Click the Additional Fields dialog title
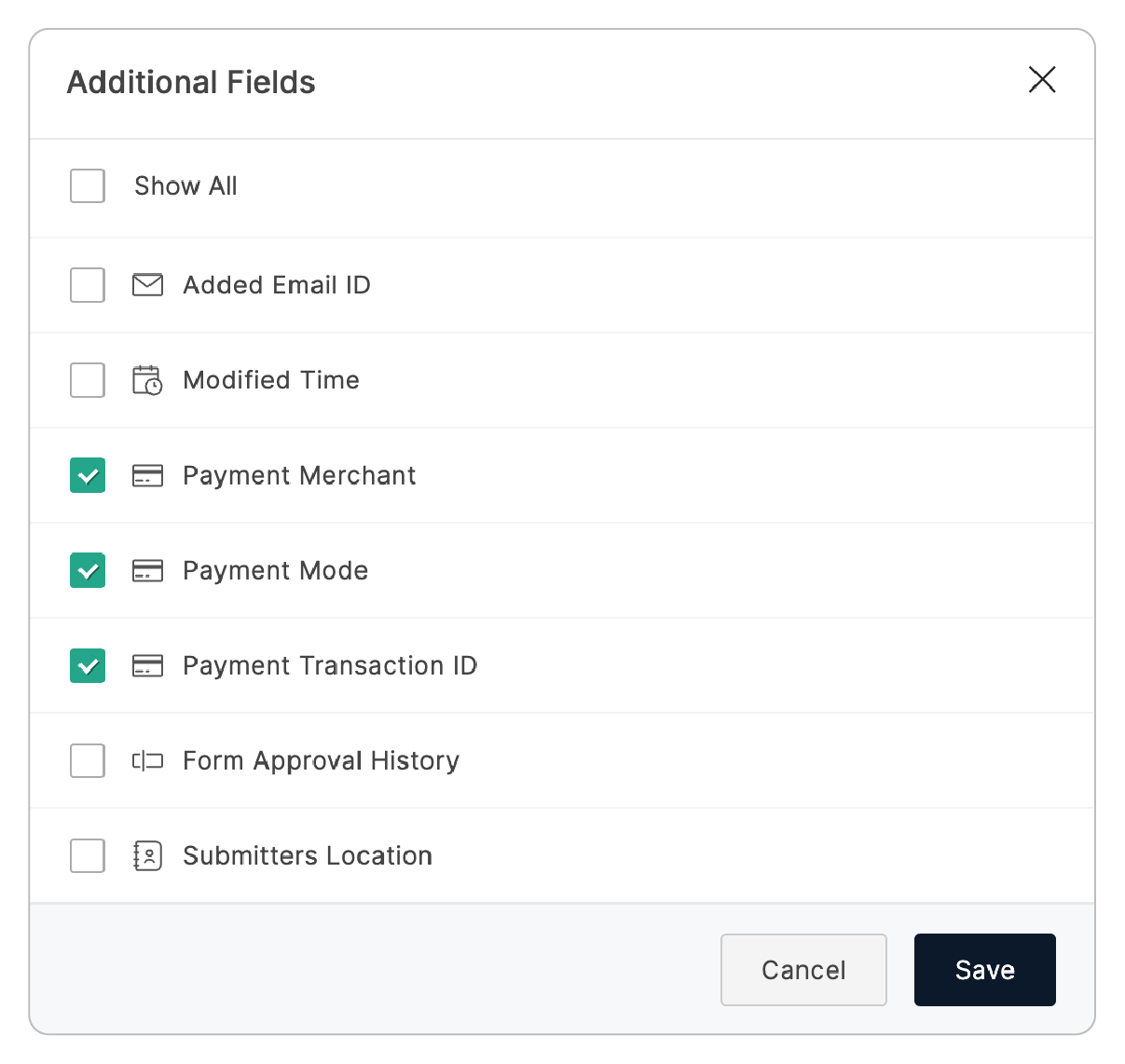The image size is (1125, 1064). pyautogui.click(x=190, y=82)
